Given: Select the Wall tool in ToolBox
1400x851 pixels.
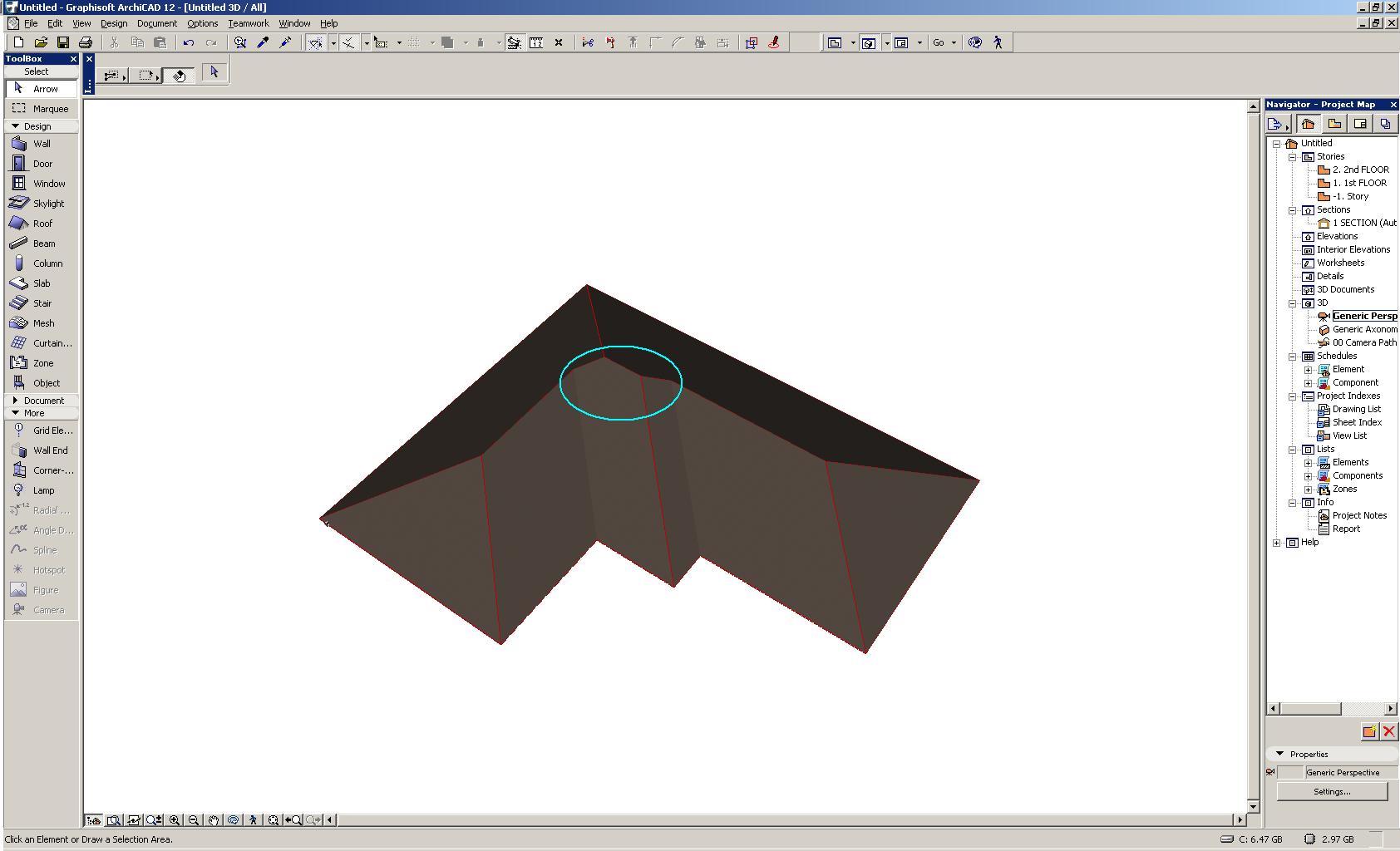Looking at the screenshot, I should [x=41, y=144].
